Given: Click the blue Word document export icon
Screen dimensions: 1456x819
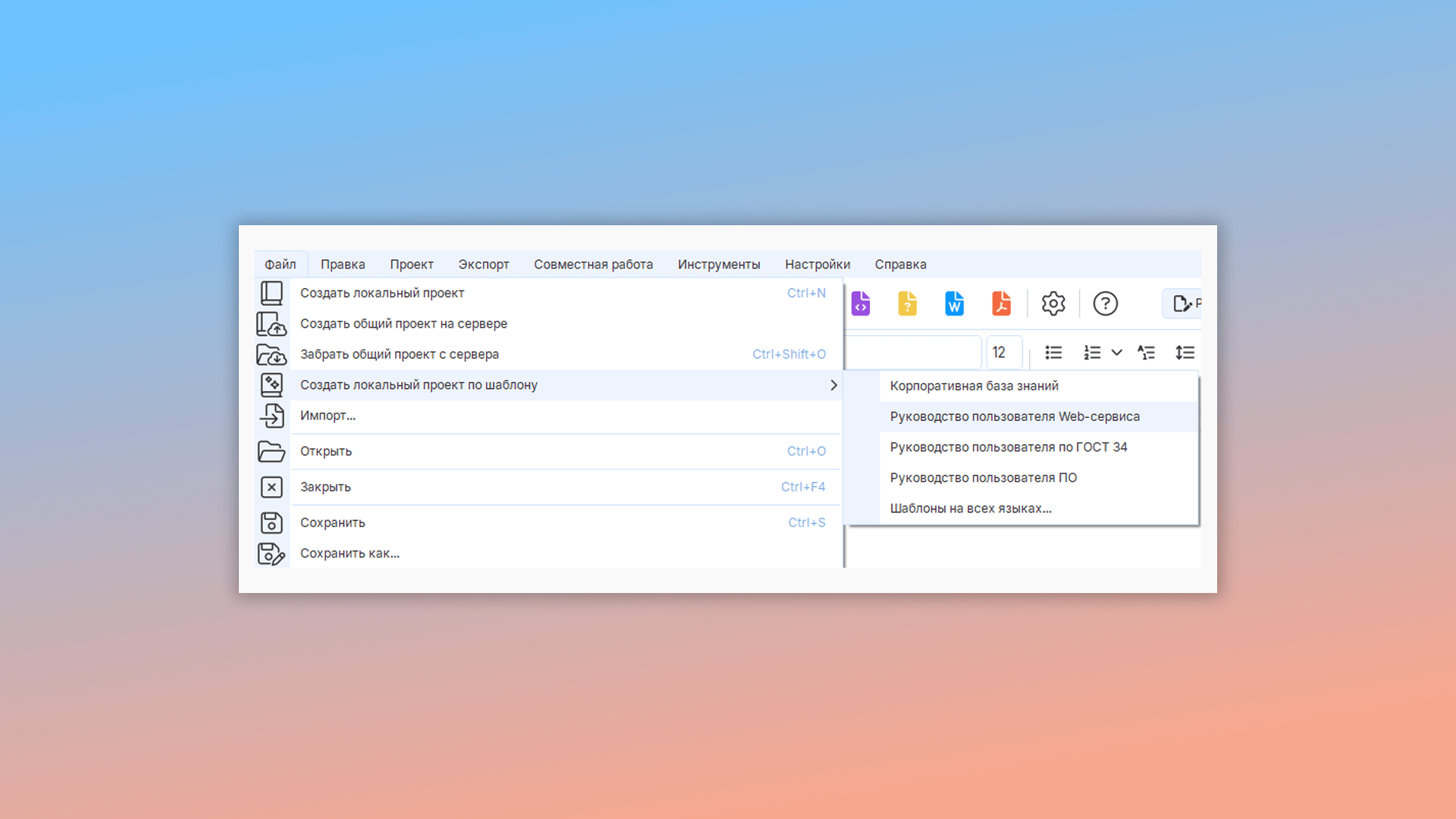Looking at the screenshot, I should 954,303.
